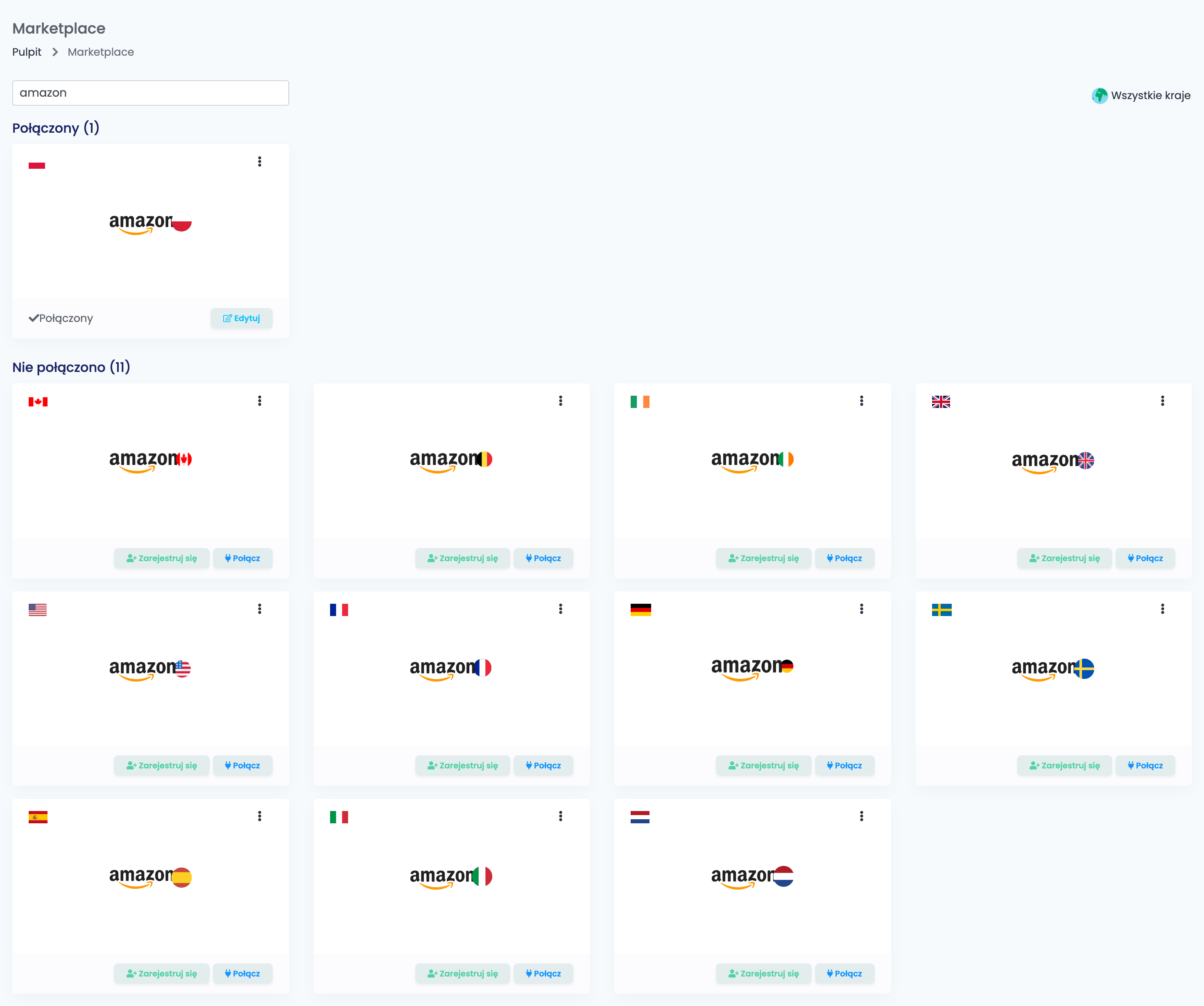Open three-dot menu on Amazon Belgium card
This screenshot has width=1204, height=1006.
tap(561, 400)
